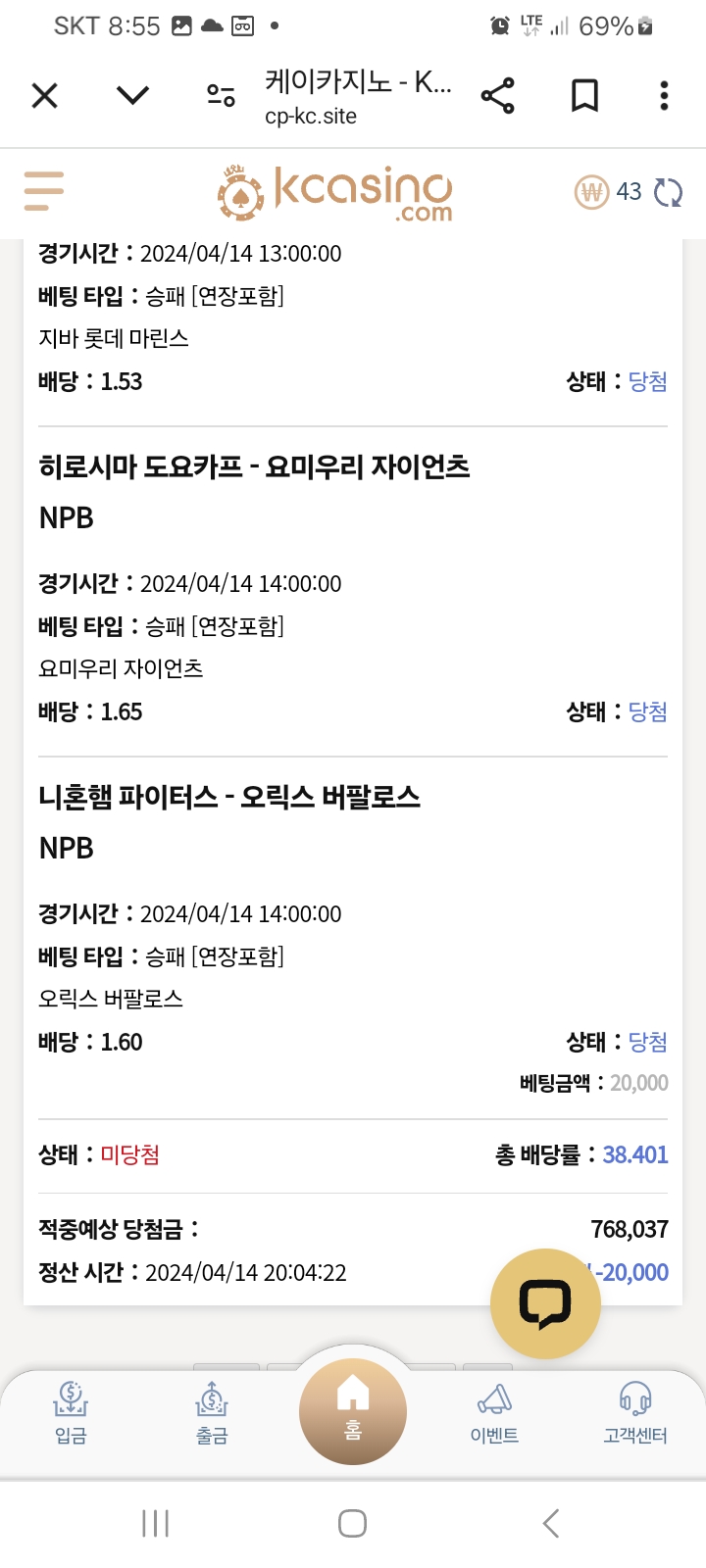Image resolution: width=706 pixels, height=1568 pixels.
Task: Open site settings tune icon
Action: click(x=221, y=96)
